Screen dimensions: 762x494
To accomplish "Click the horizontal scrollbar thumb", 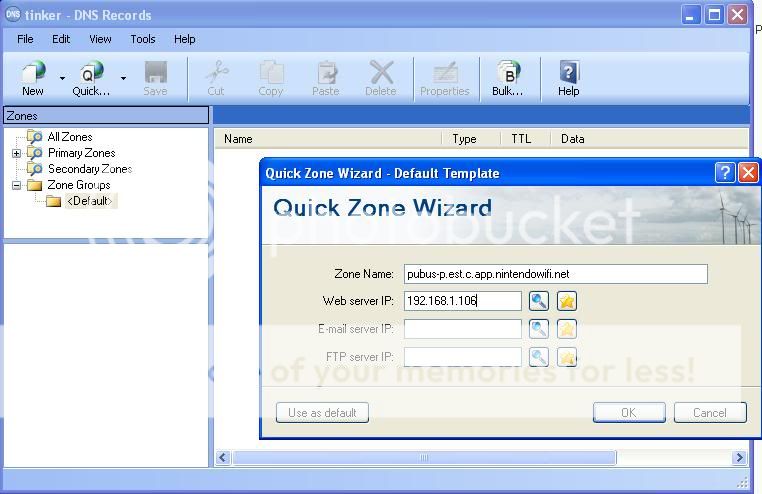I will 424,458.
